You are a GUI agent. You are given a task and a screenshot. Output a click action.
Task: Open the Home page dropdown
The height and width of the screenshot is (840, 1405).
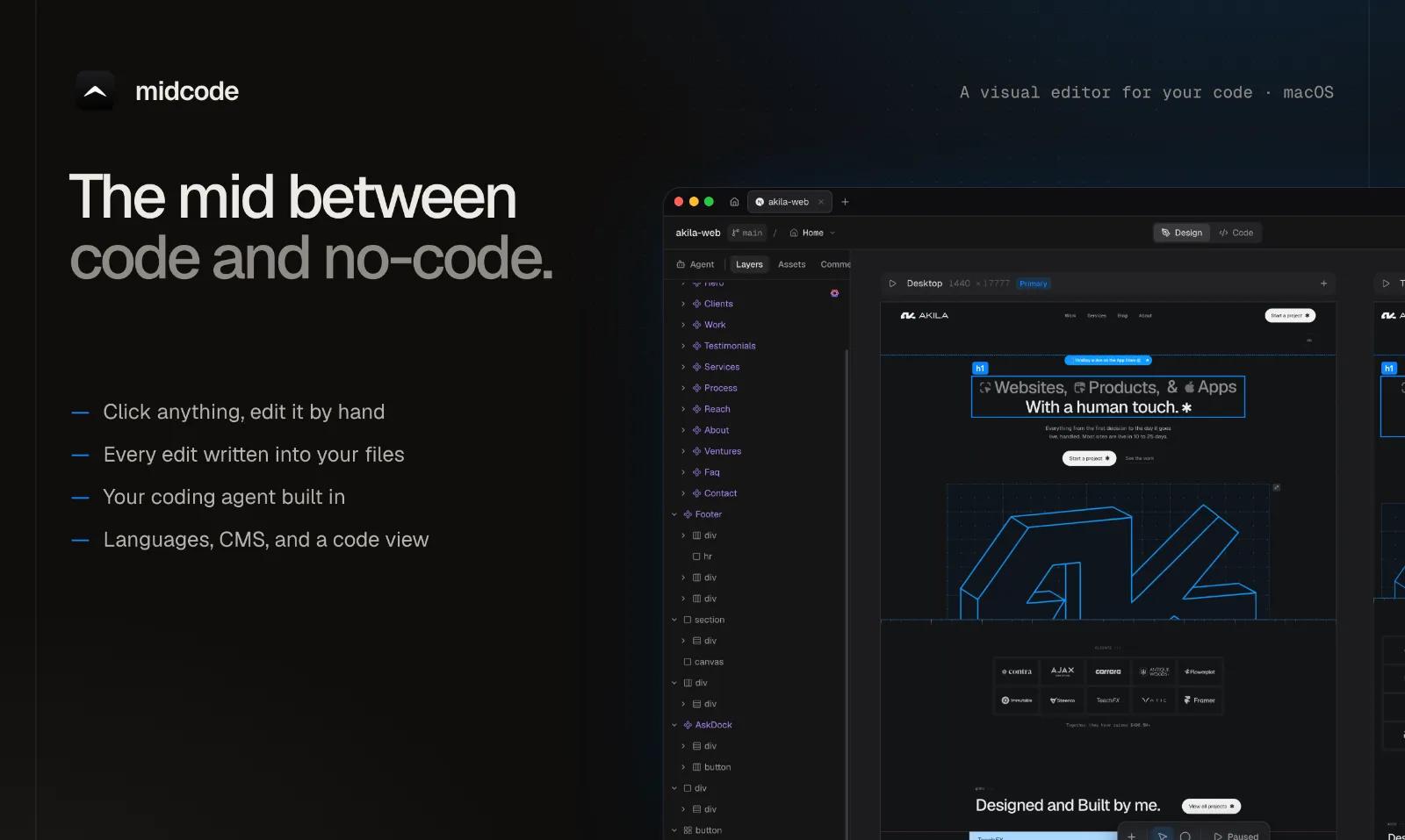(x=812, y=233)
